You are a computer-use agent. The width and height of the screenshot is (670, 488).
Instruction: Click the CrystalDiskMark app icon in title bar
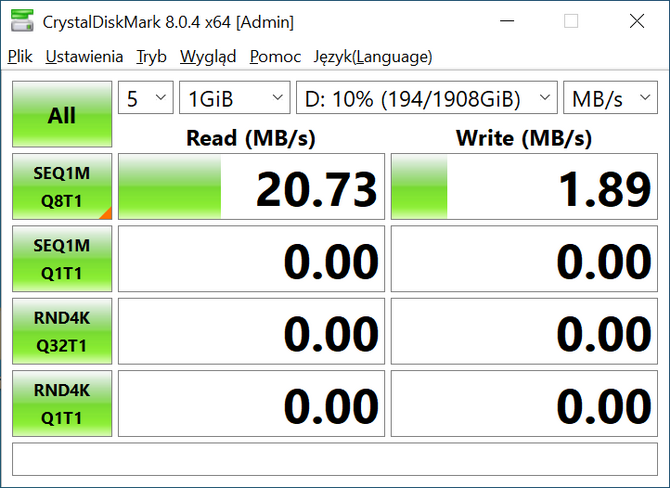22,21
